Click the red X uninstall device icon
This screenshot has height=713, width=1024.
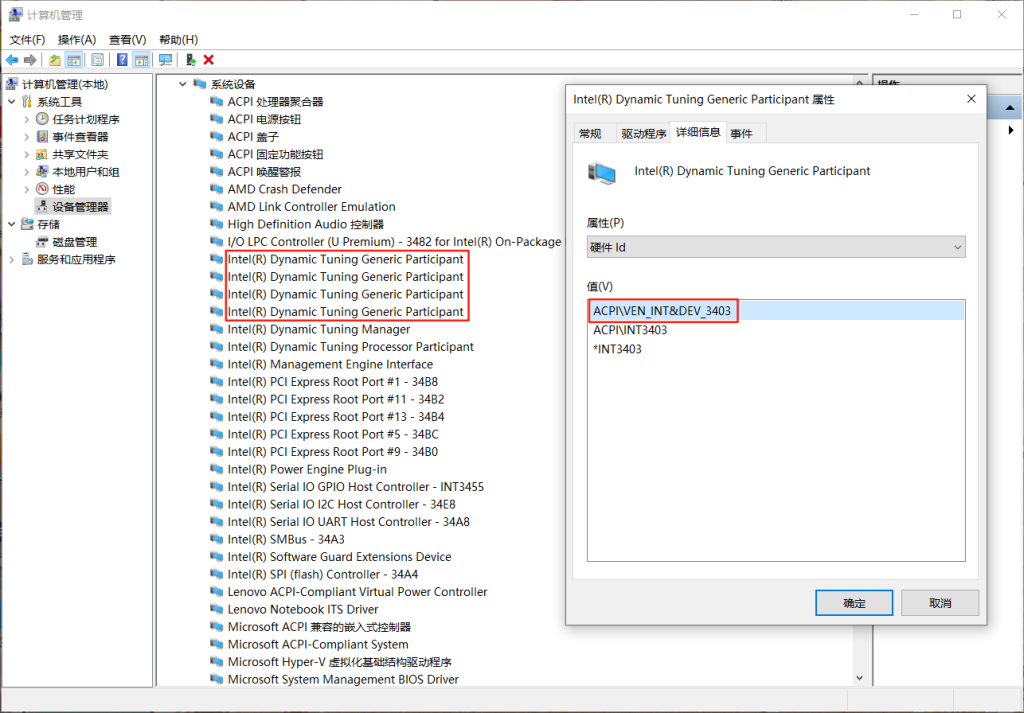pos(209,60)
